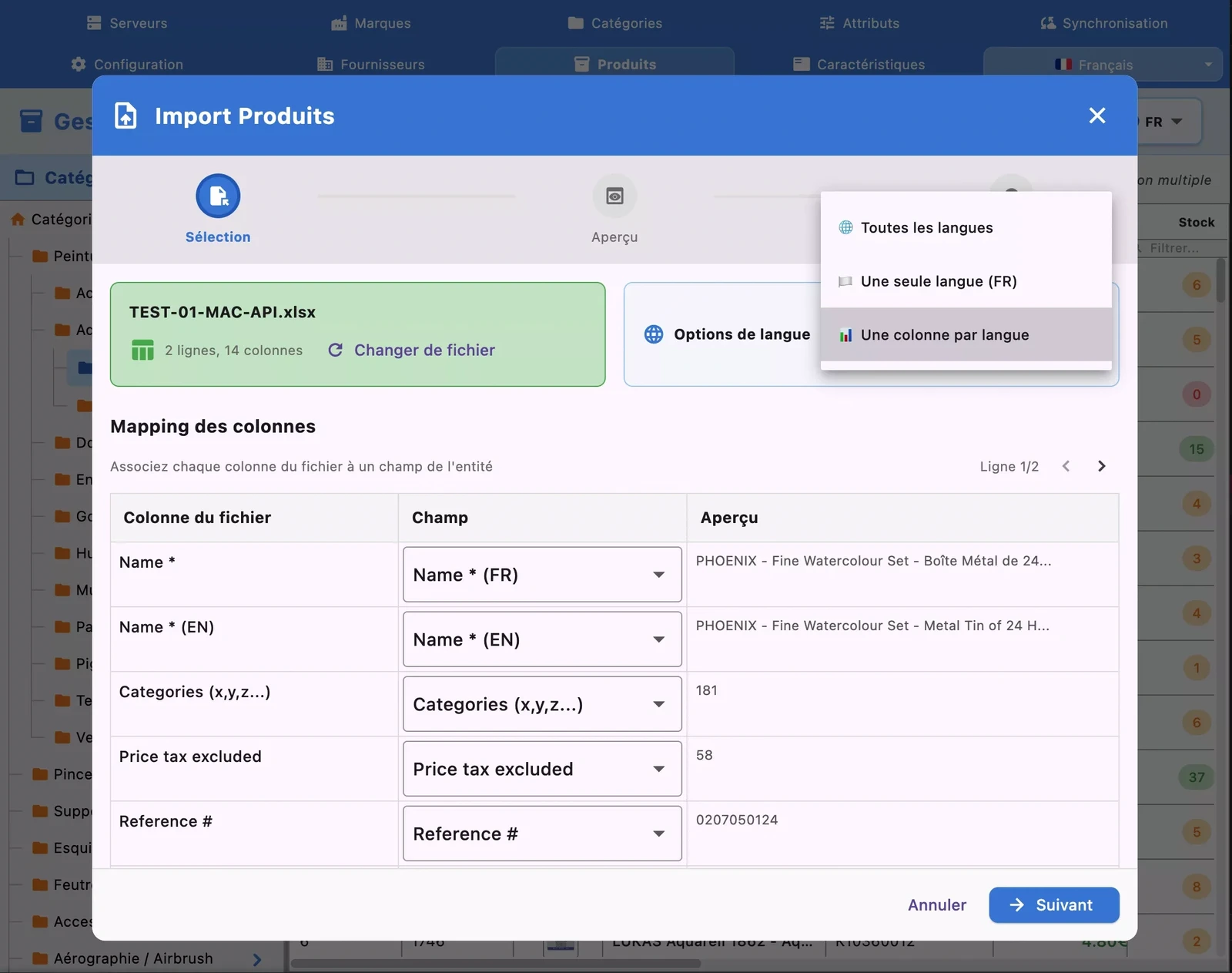Click the Suivant button
Image resolution: width=1232 pixels, height=973 pixels.
[x=1053, y=905]
